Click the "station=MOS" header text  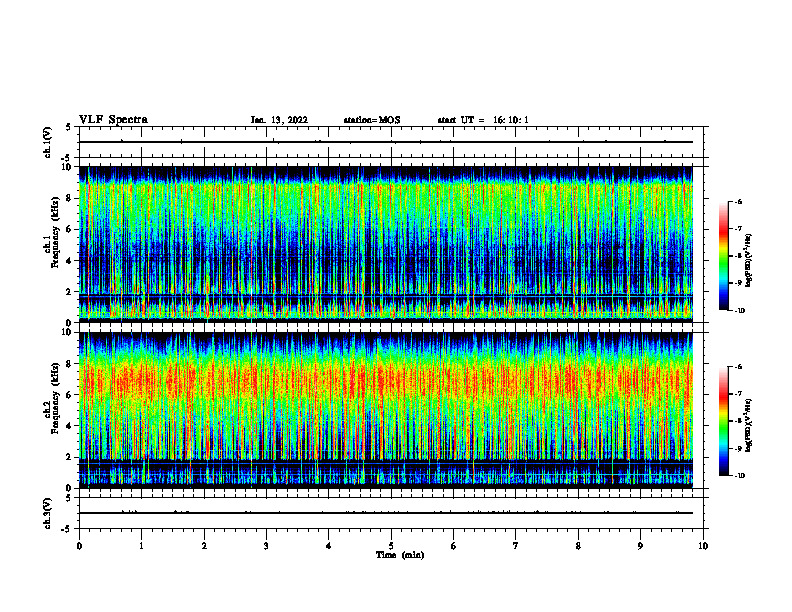[x=372, y=120]
